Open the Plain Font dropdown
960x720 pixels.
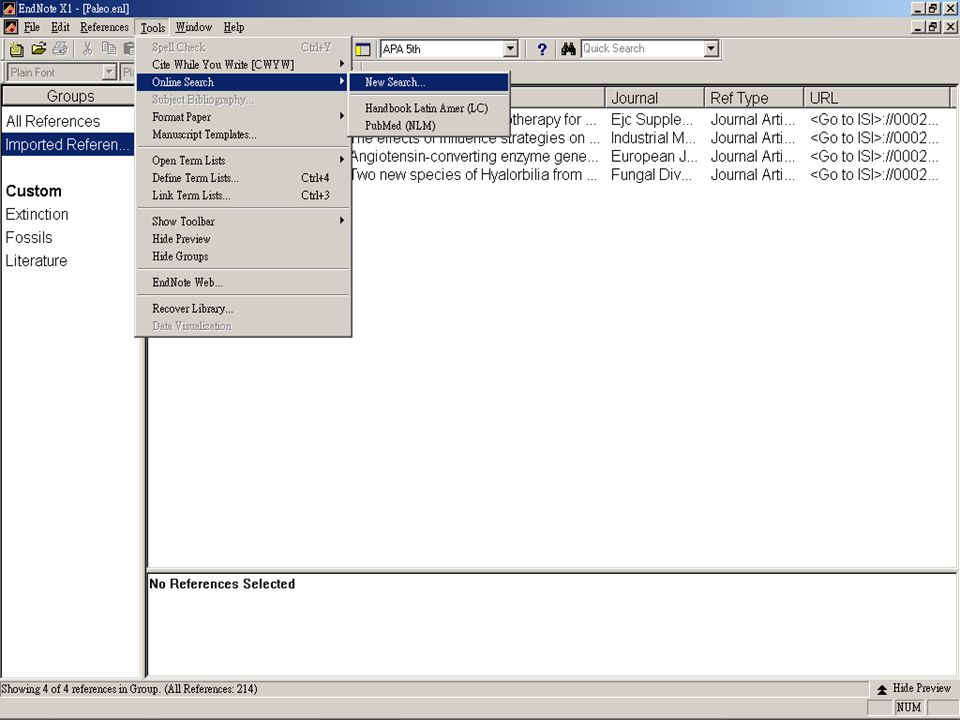[109, 72]
